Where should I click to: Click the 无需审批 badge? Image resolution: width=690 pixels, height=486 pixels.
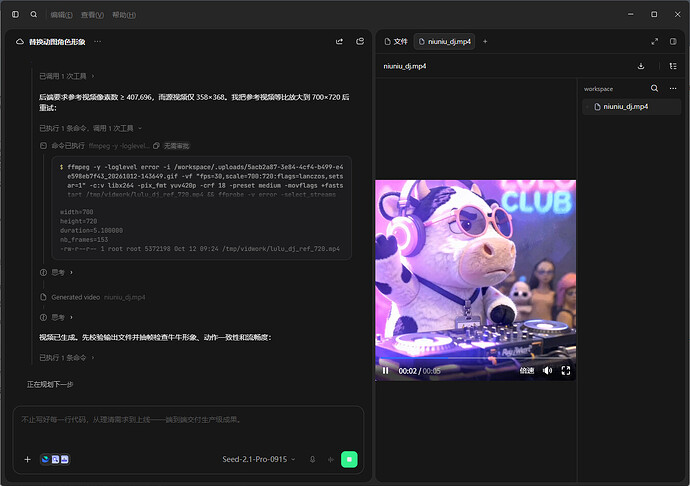point(176,146)
